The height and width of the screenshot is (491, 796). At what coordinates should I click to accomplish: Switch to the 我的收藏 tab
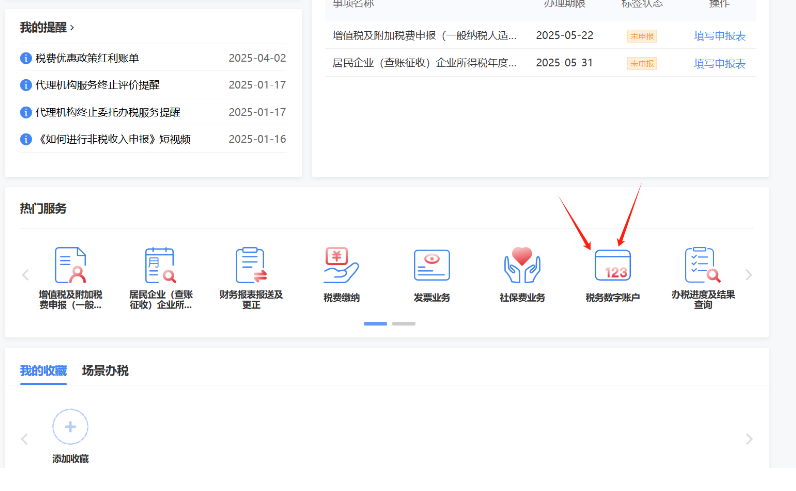[x=43, y=371]
